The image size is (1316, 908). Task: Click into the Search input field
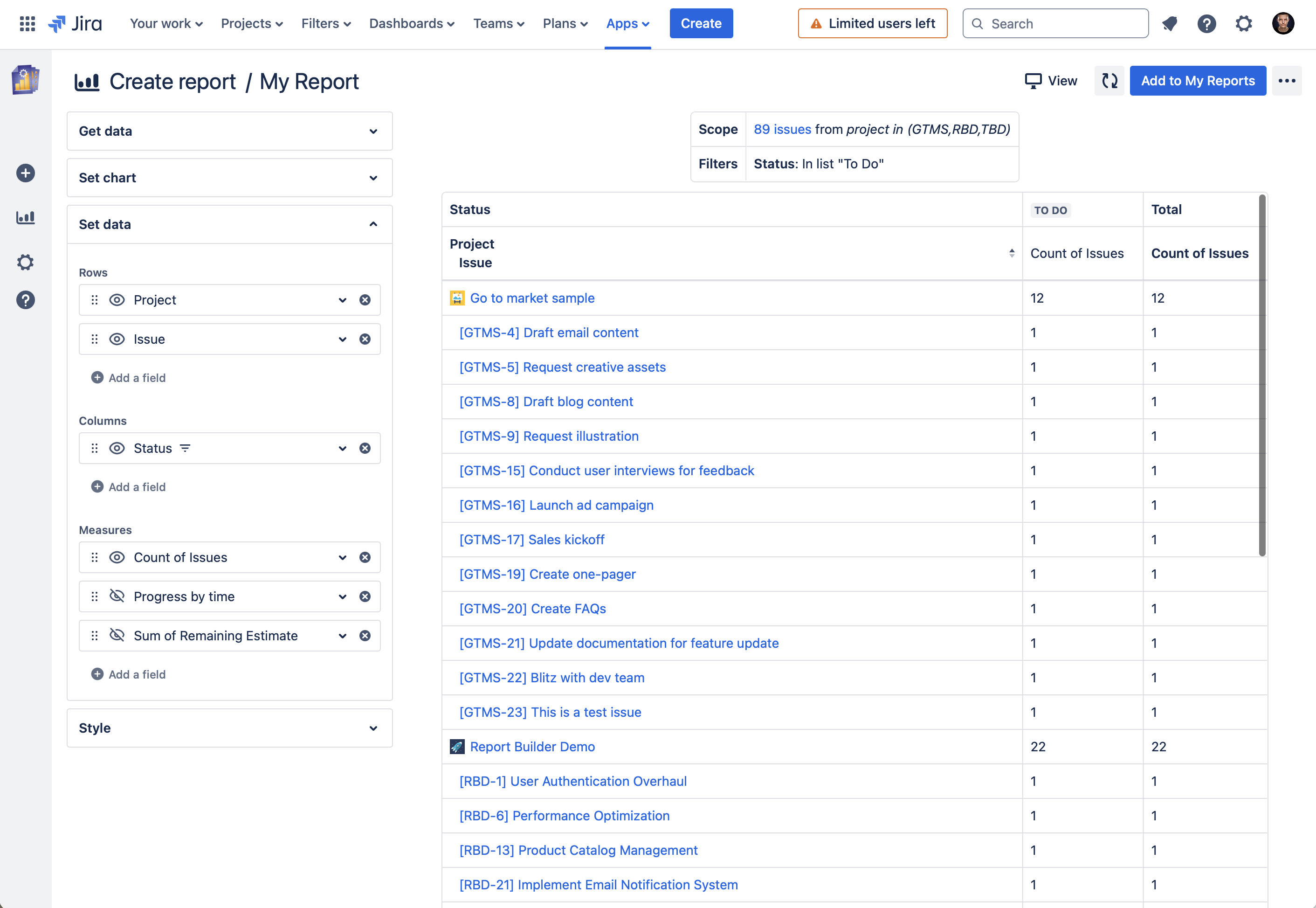click(x=1055, y=23)
